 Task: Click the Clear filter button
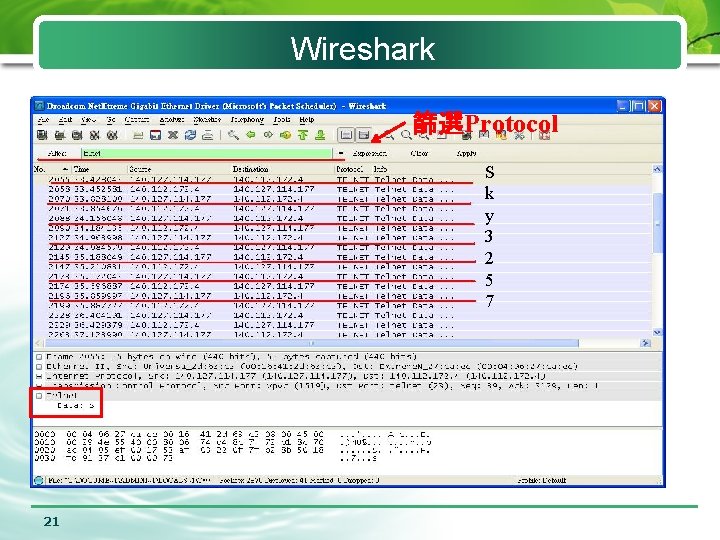(x=419, y=153)
